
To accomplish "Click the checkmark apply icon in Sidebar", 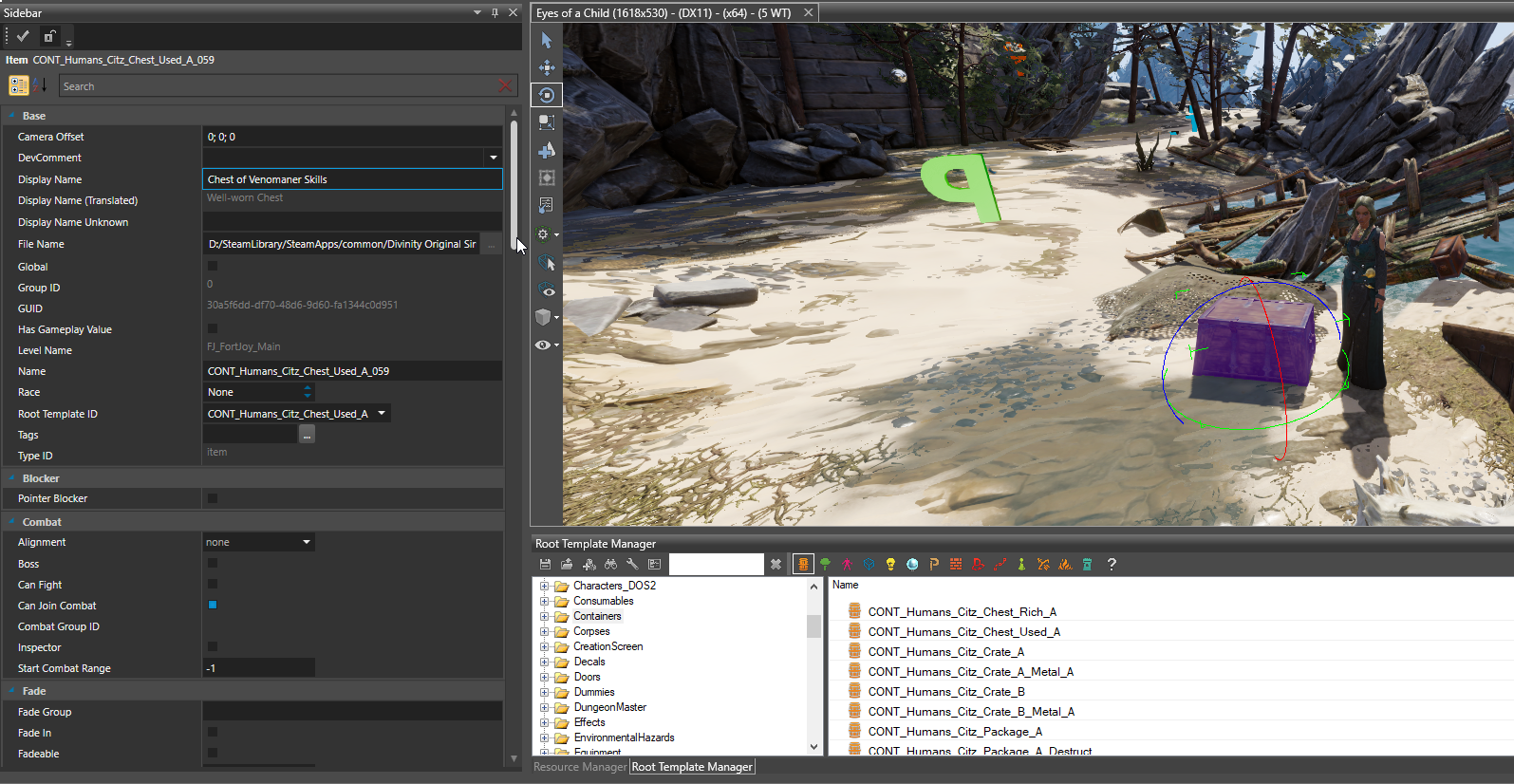I will (x=24, y=36).
